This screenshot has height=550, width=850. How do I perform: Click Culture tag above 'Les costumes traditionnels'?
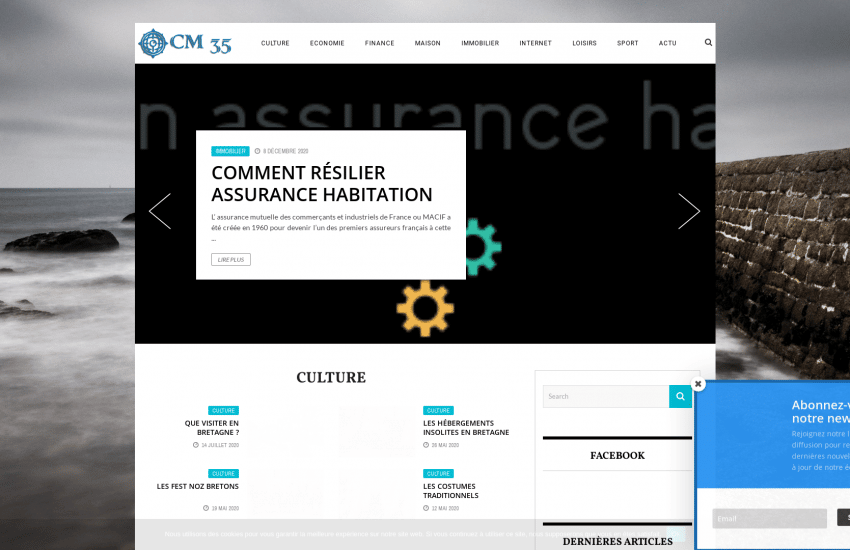pyautogui.click(x=439, y=474)
